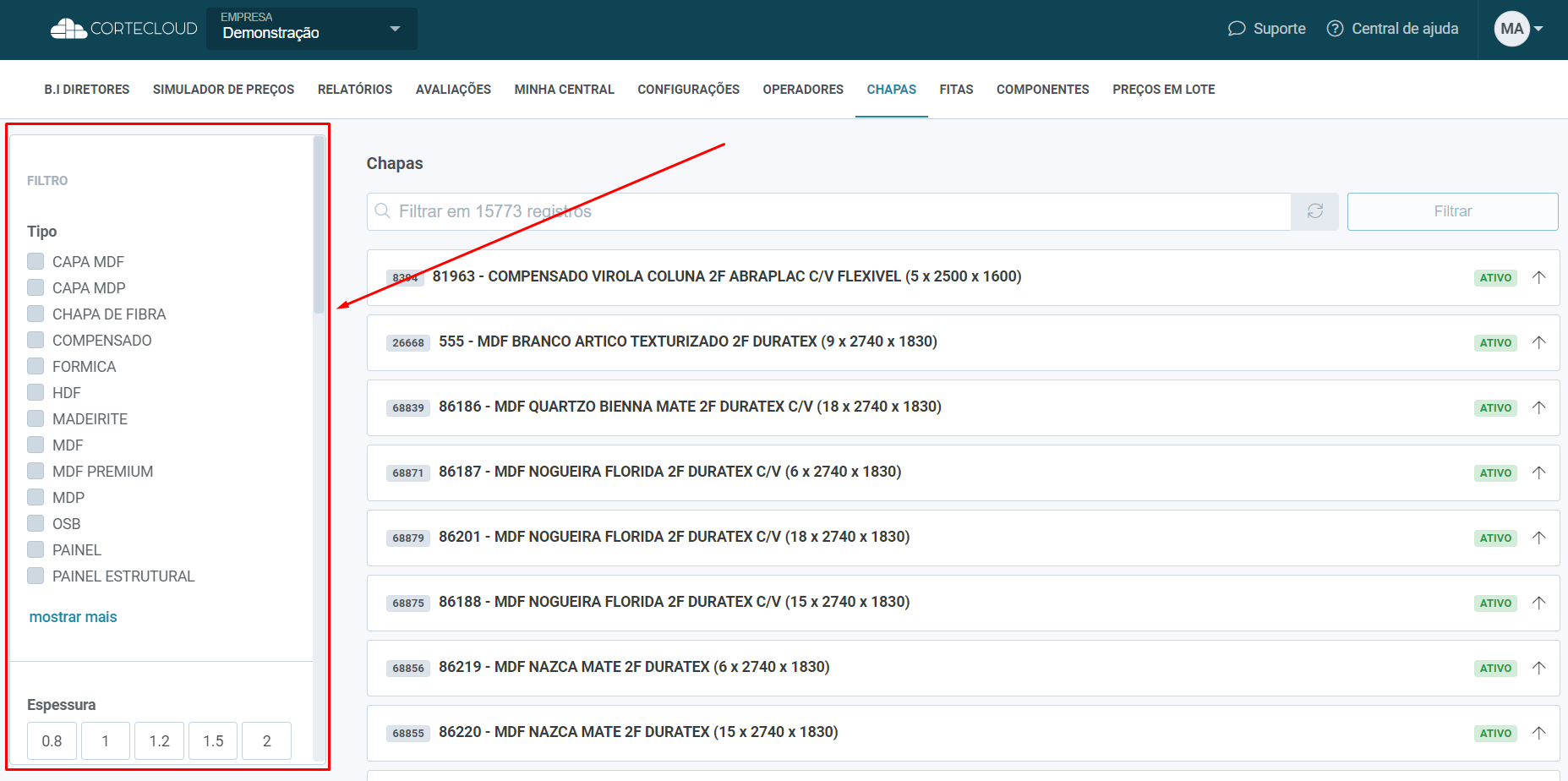1568x781 pixels.
Task: Click the Central de ajuda question icon
Action: 1335,29
